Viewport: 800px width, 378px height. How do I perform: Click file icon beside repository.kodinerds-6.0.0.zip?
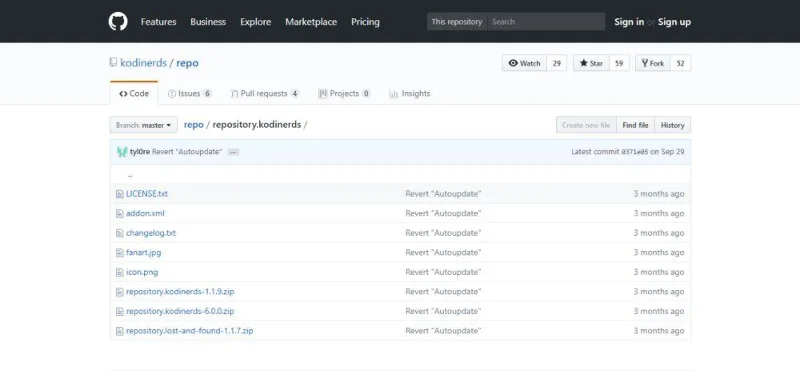pyautogui.click(x=119, y=311)
